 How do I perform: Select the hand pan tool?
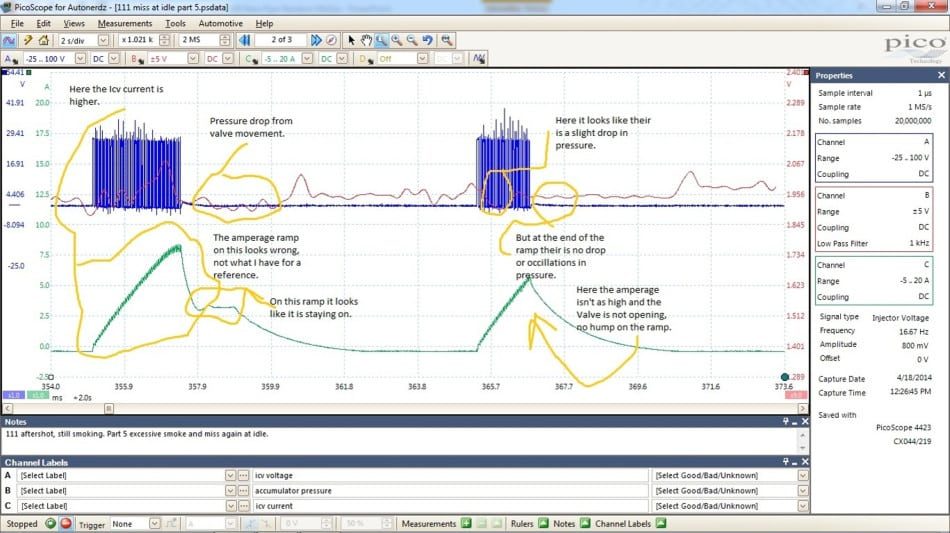point(366,40)
